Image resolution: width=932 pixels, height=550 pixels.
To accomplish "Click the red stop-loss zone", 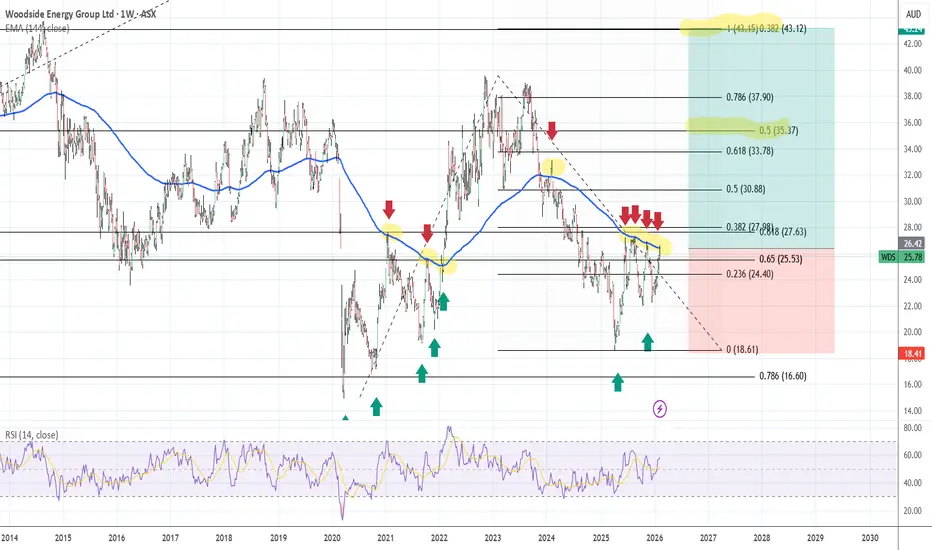I will [761, 300].
